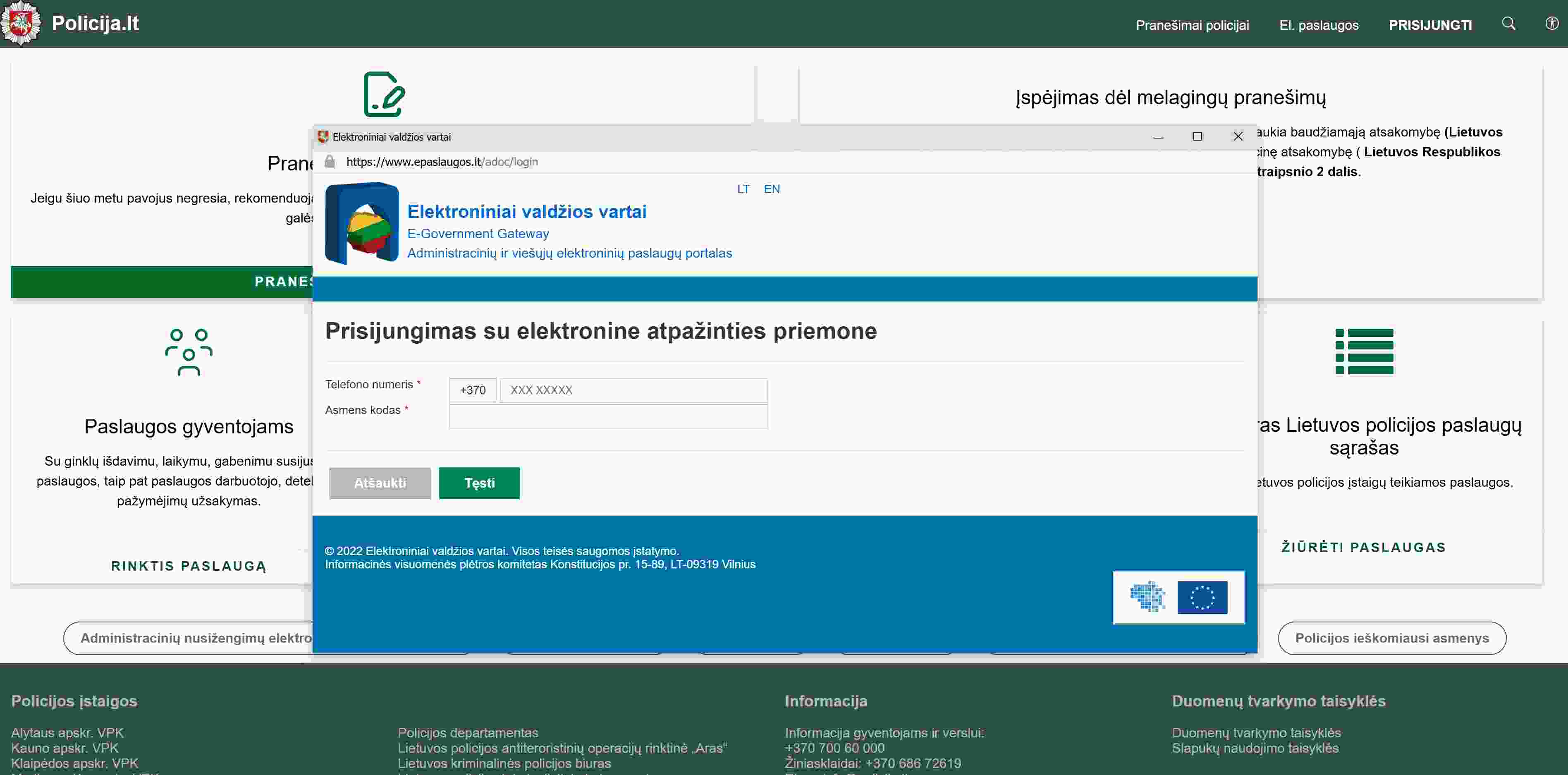Click the Paslaugos gyventojams heading
The height and width of the screenshot is (775, 1568).
click(x=189, y=426)
